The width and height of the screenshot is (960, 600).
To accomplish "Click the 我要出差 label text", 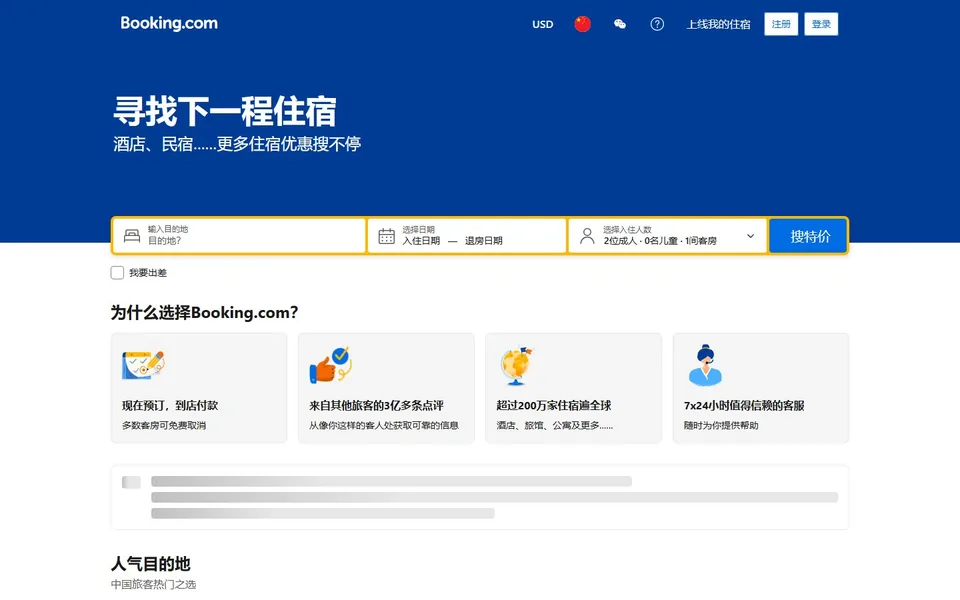I will click(148, 273).
